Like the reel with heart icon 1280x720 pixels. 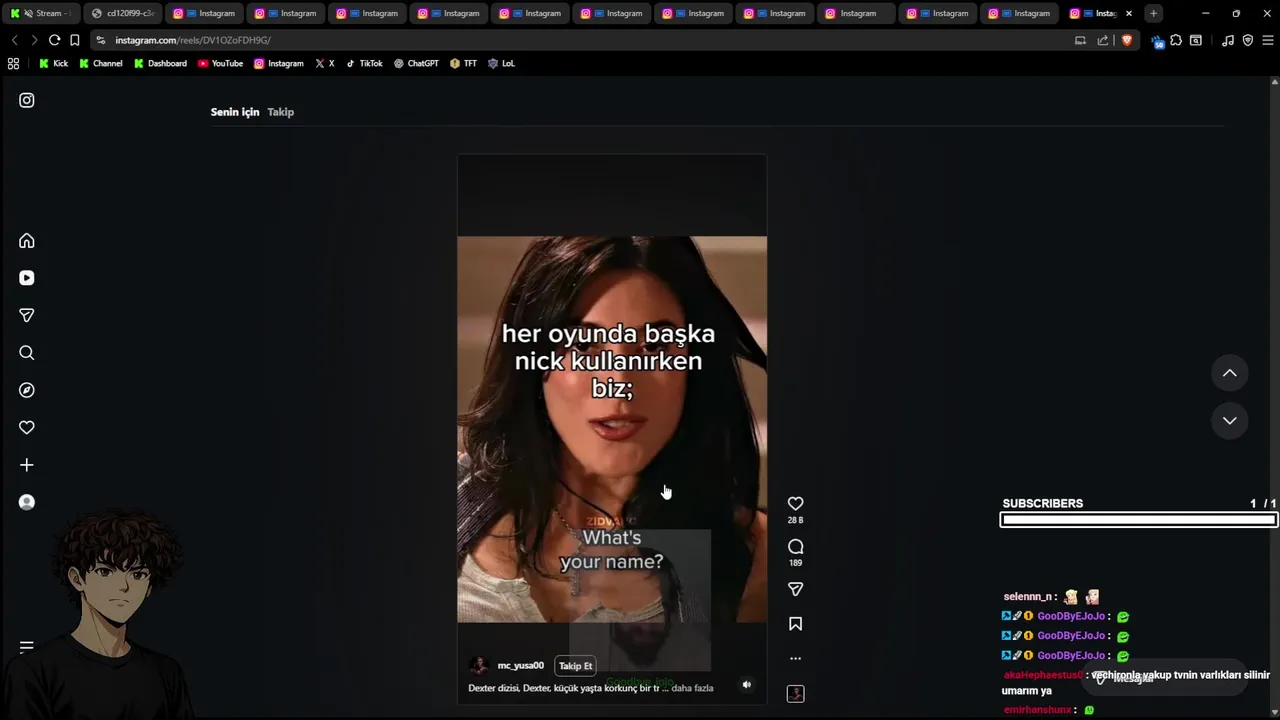click(795, 504)
